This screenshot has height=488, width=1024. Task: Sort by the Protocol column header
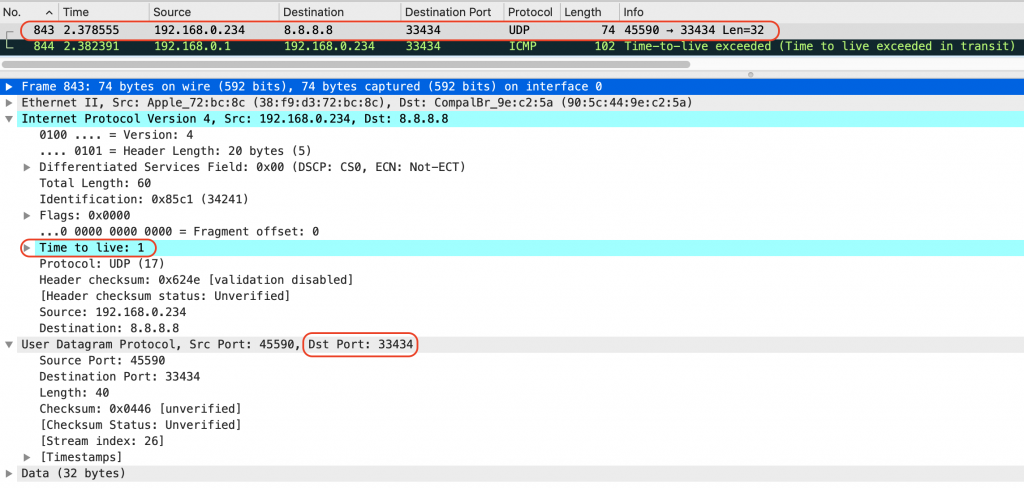530,12
